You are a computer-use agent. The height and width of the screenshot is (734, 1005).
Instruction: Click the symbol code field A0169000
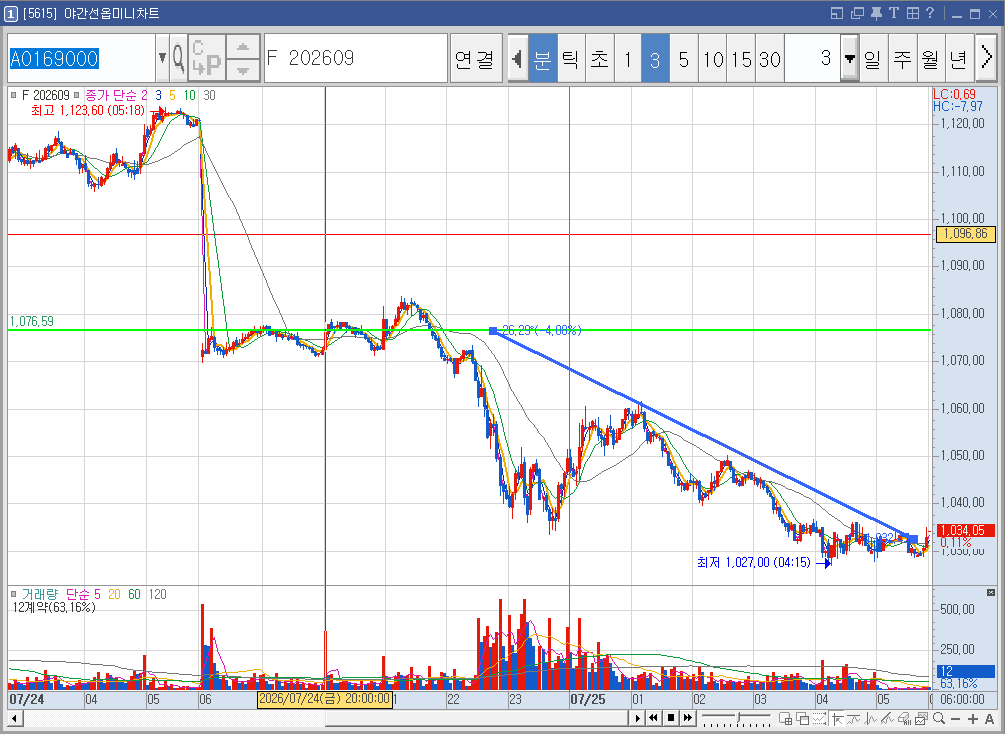(81, 58)
